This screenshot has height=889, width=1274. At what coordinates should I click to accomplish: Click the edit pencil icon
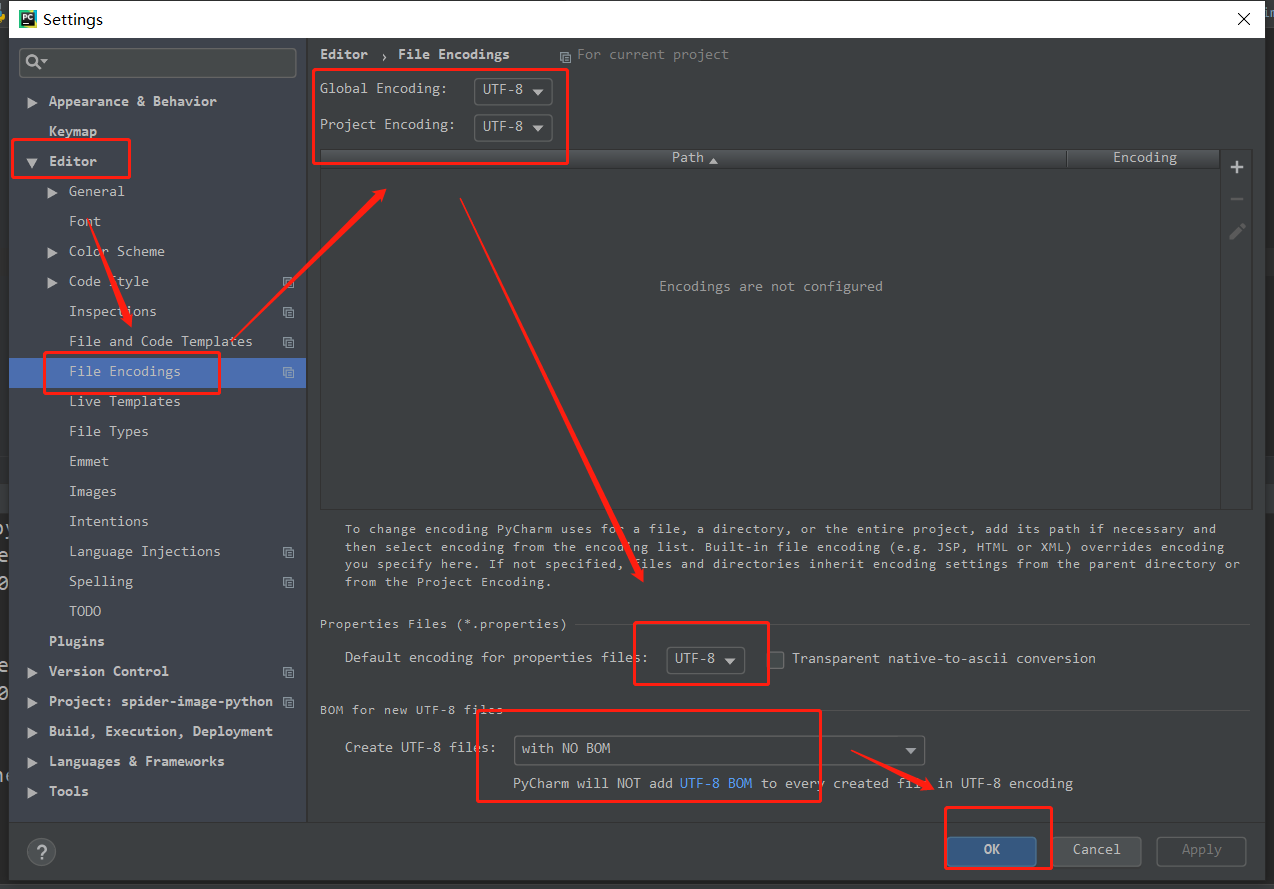(x=1237, y=231)
